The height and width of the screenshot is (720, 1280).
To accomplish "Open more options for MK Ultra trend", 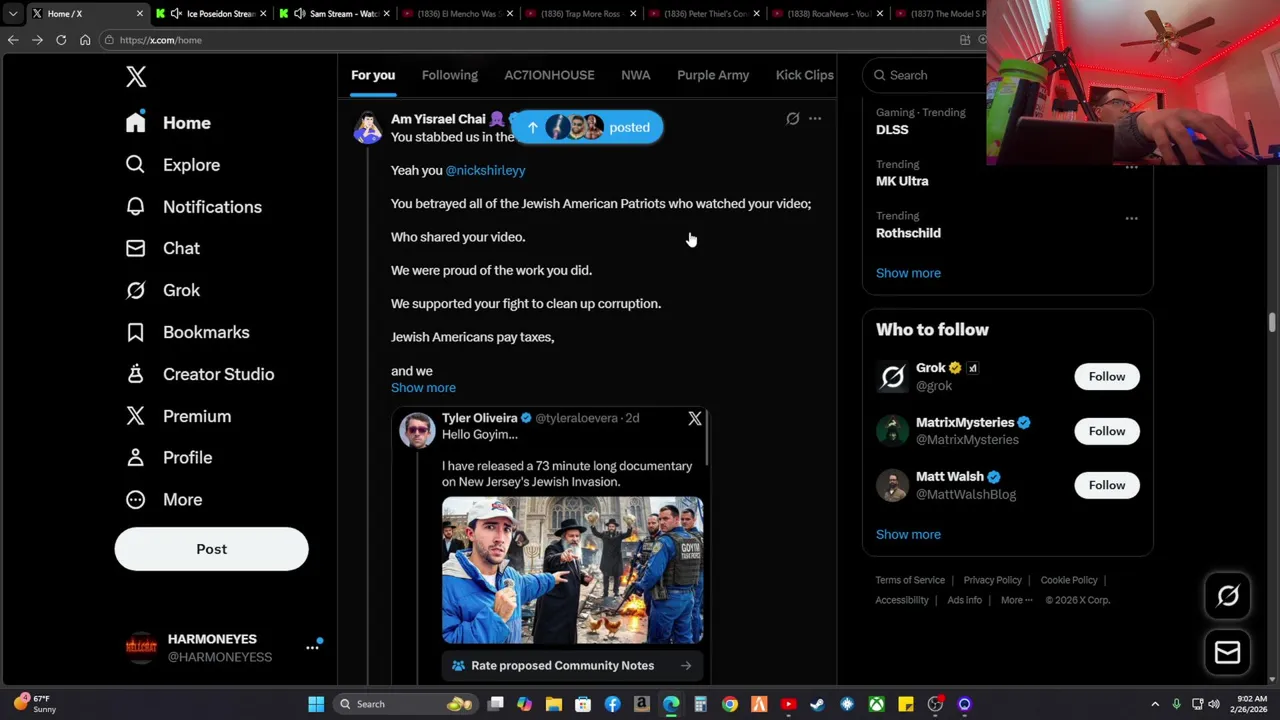I will [x=1131, y=167].
